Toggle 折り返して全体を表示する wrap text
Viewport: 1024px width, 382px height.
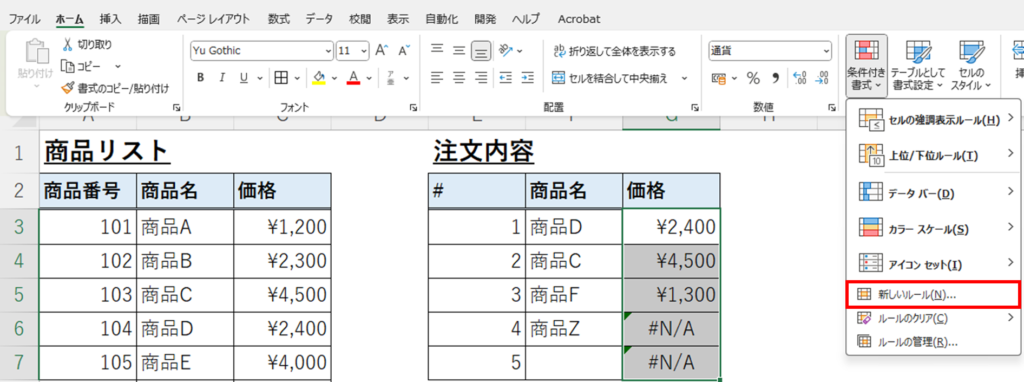click(614, 51)
